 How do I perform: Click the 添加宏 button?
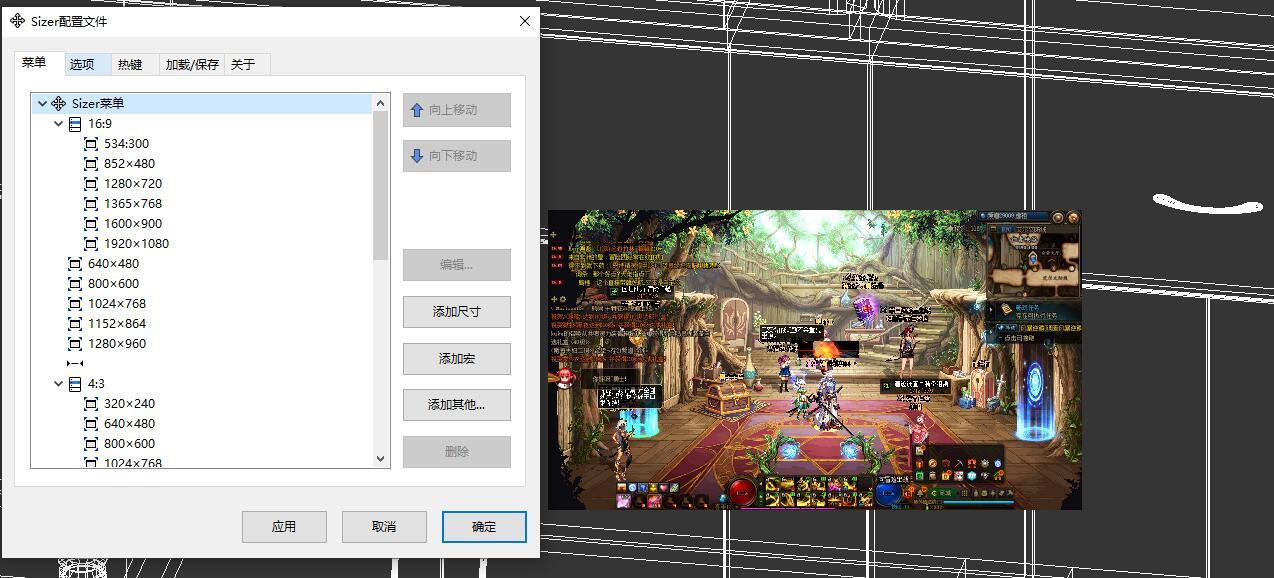457,358
